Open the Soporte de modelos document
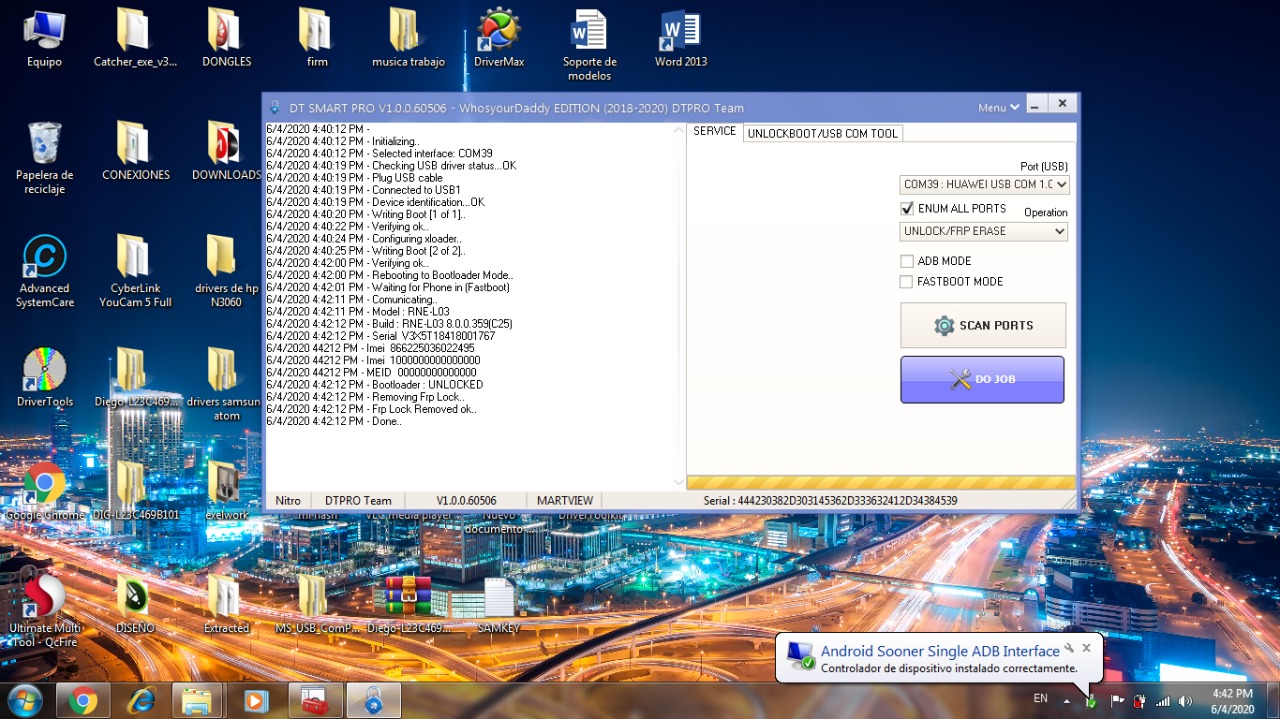The width and height of the screenshot is (1280, 719). [590, 45]
